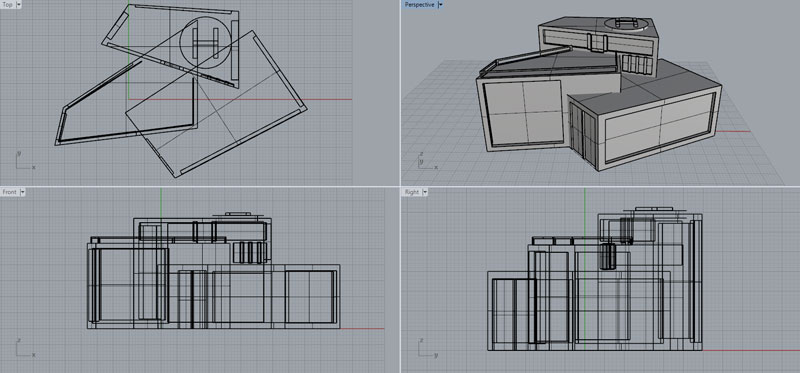Open the Perspective viewport dropdown arrow

440,4
